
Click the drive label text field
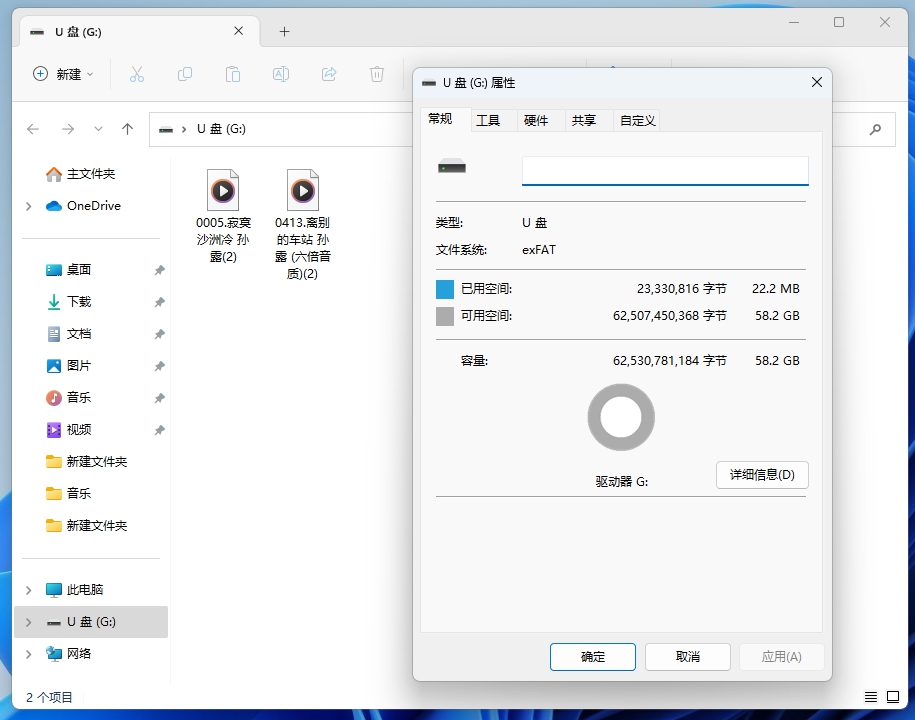tap(665, 170)
